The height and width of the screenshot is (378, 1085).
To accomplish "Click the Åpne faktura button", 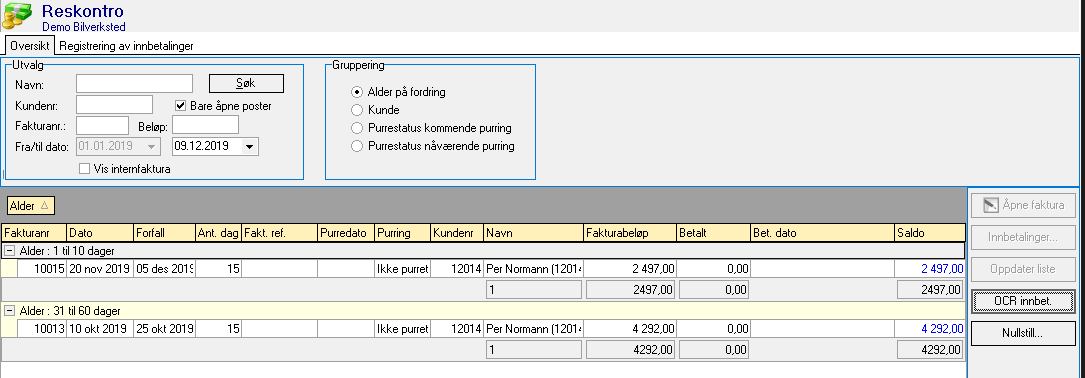I will tap(1023, 206).
